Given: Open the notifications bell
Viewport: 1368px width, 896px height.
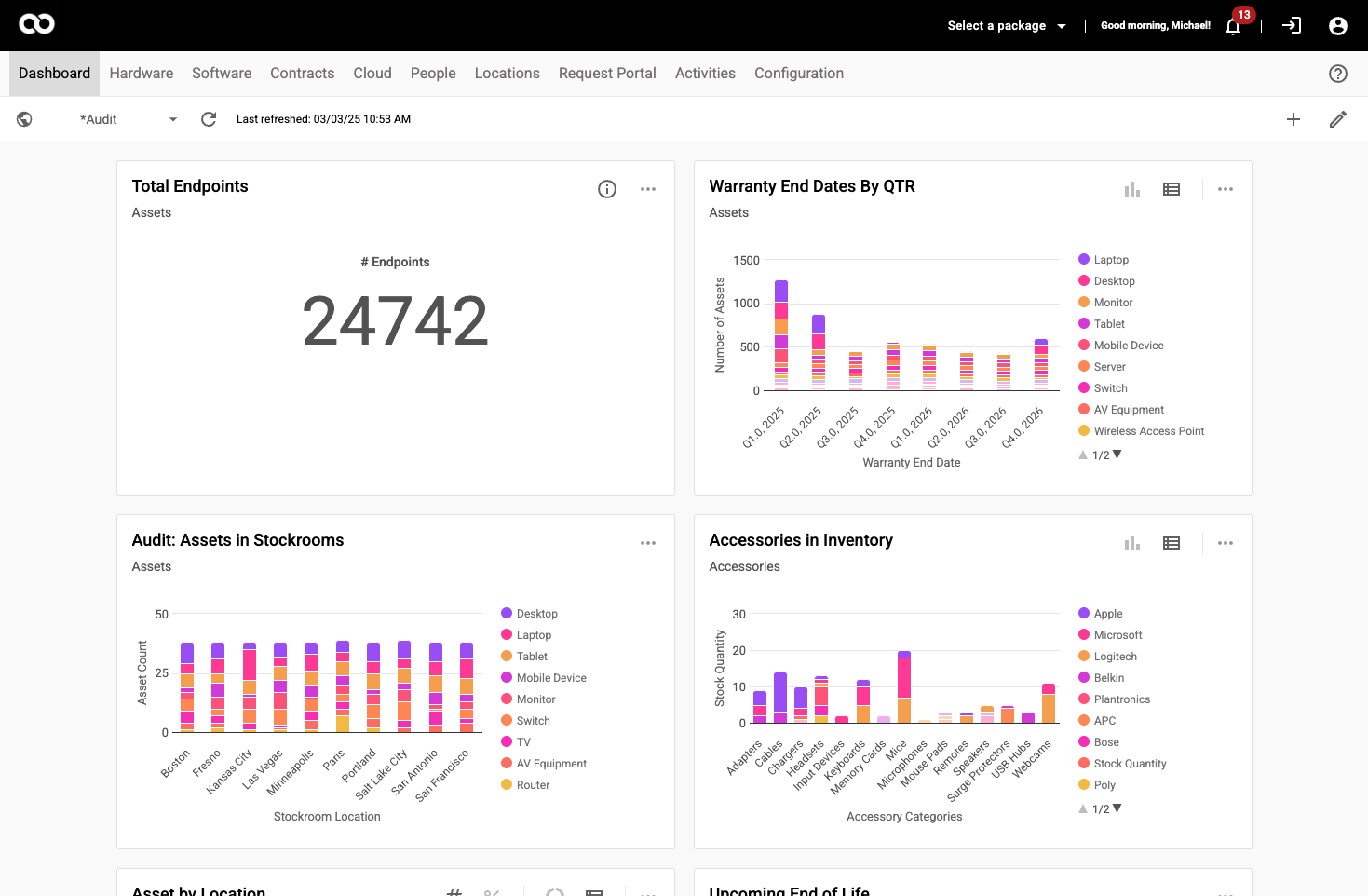Looking at the screenshot, I should pyautogui.click(x=1233, y=26).
